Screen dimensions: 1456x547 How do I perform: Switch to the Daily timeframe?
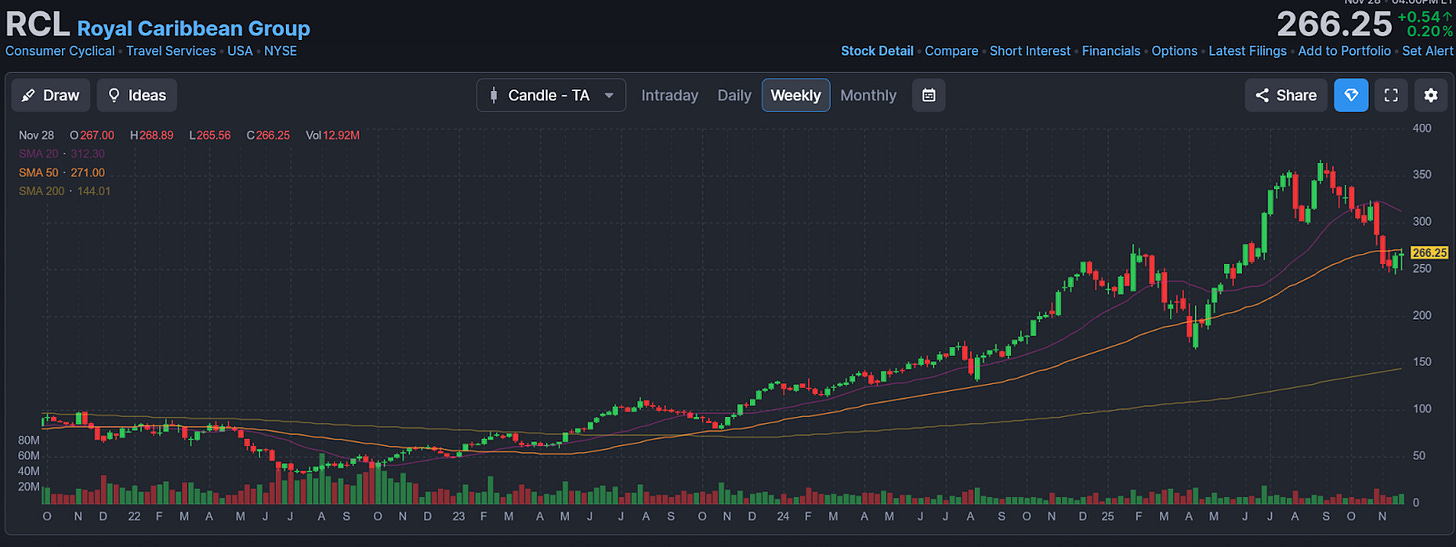pos(734,95)
